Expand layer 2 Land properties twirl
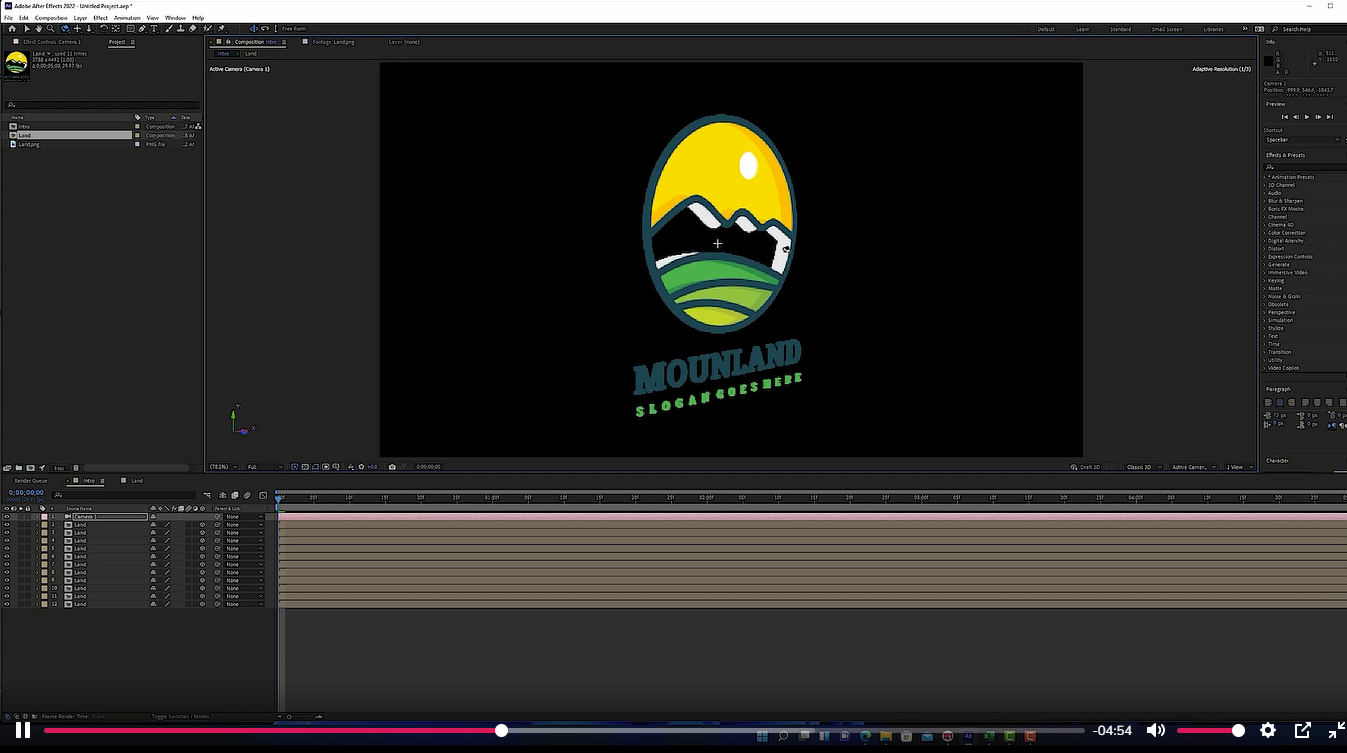1347x753 pixels. point(37,525)
